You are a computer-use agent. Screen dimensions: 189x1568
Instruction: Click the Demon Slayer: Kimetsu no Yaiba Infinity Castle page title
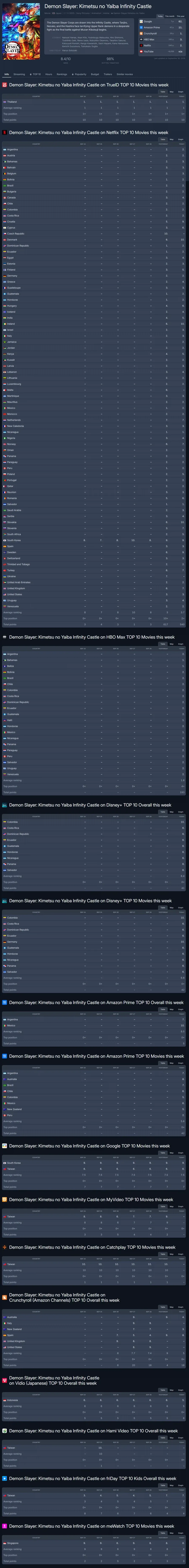click(x=98, y=6)
